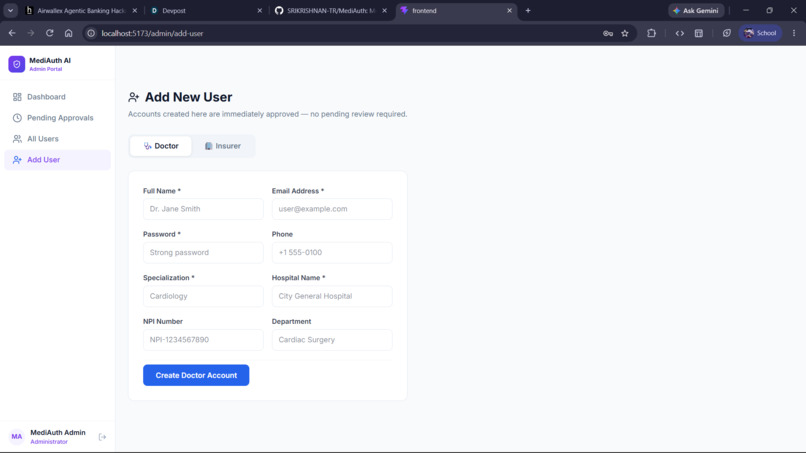Viewport: 806px width, 453px height.
Task: Click the extension icon beside the School profile
Action: click(726, 33)
